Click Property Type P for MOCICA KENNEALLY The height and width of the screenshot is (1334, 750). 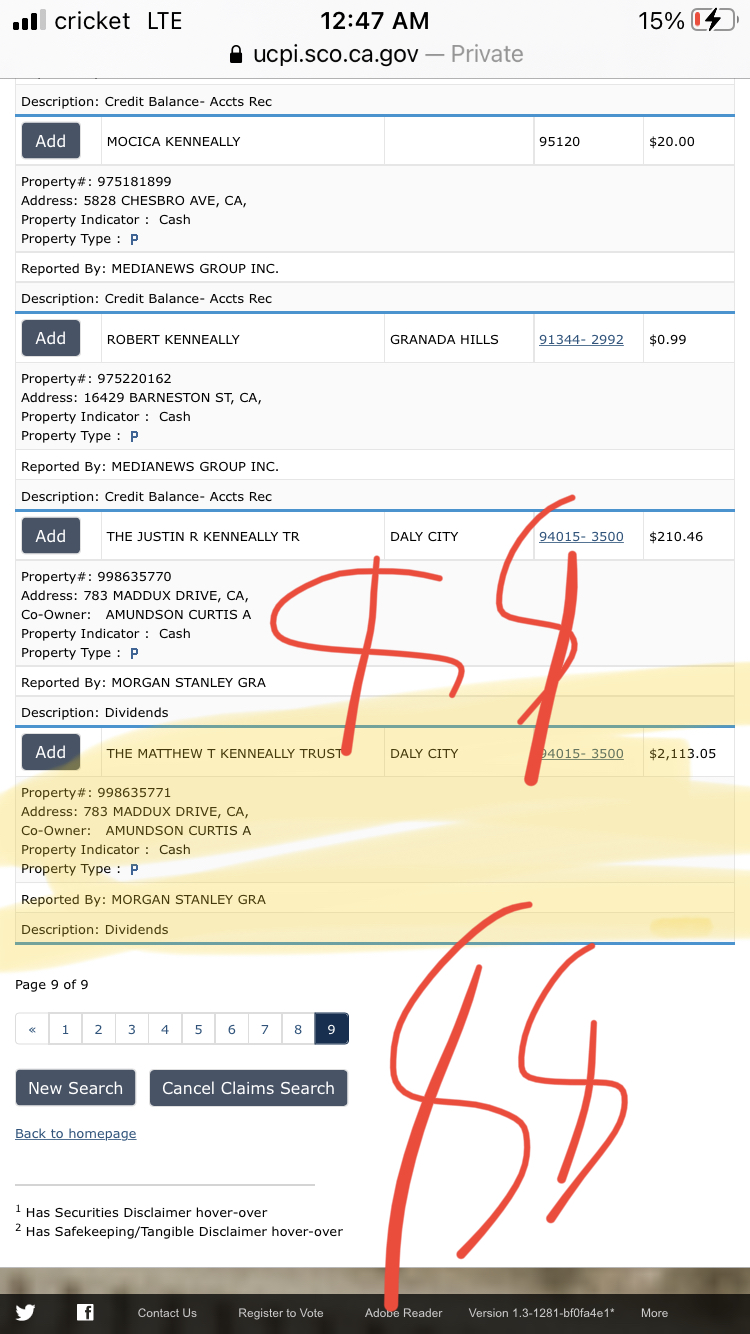134,239
